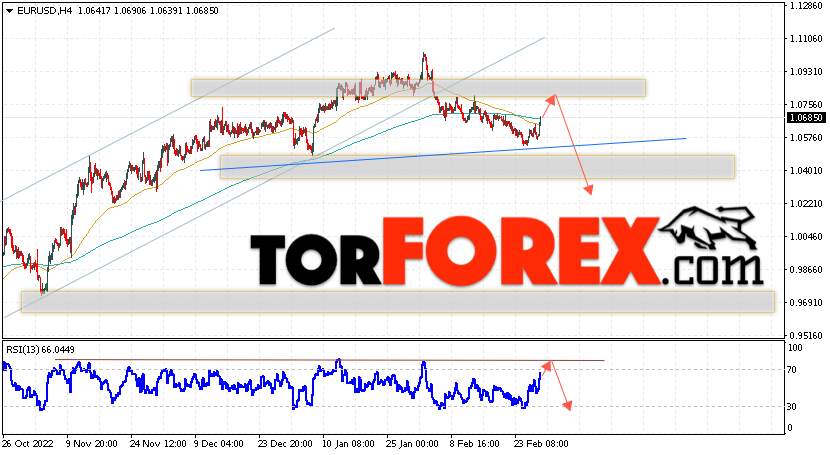The height and width of the screenshot is (455, 830).
Task: Click the 9 Dec 04:00 time label
Action: pos(219,443)
